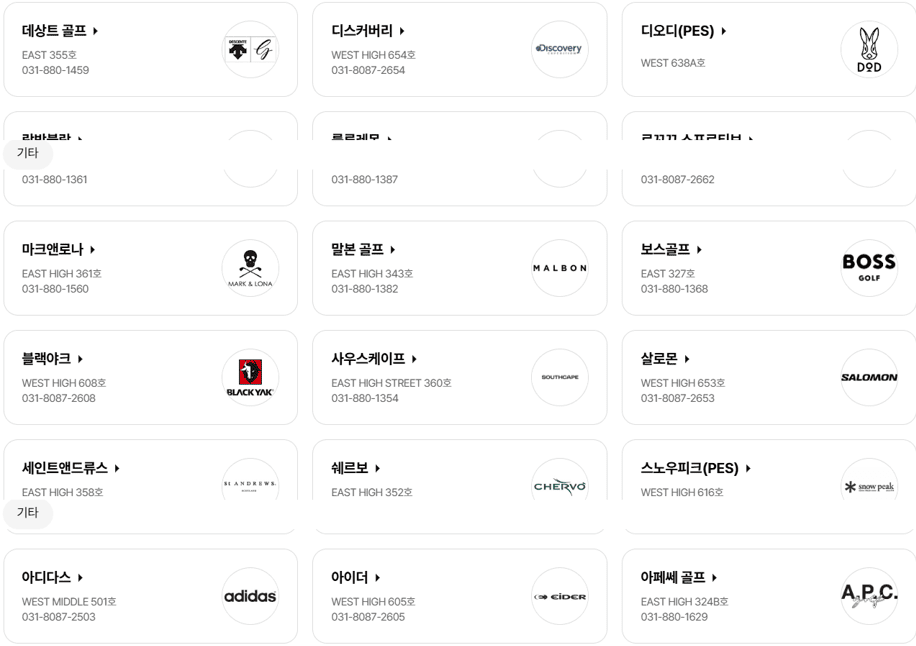Click the BOSS GOLF logo
Screen dimensions: 916x646
869,268
